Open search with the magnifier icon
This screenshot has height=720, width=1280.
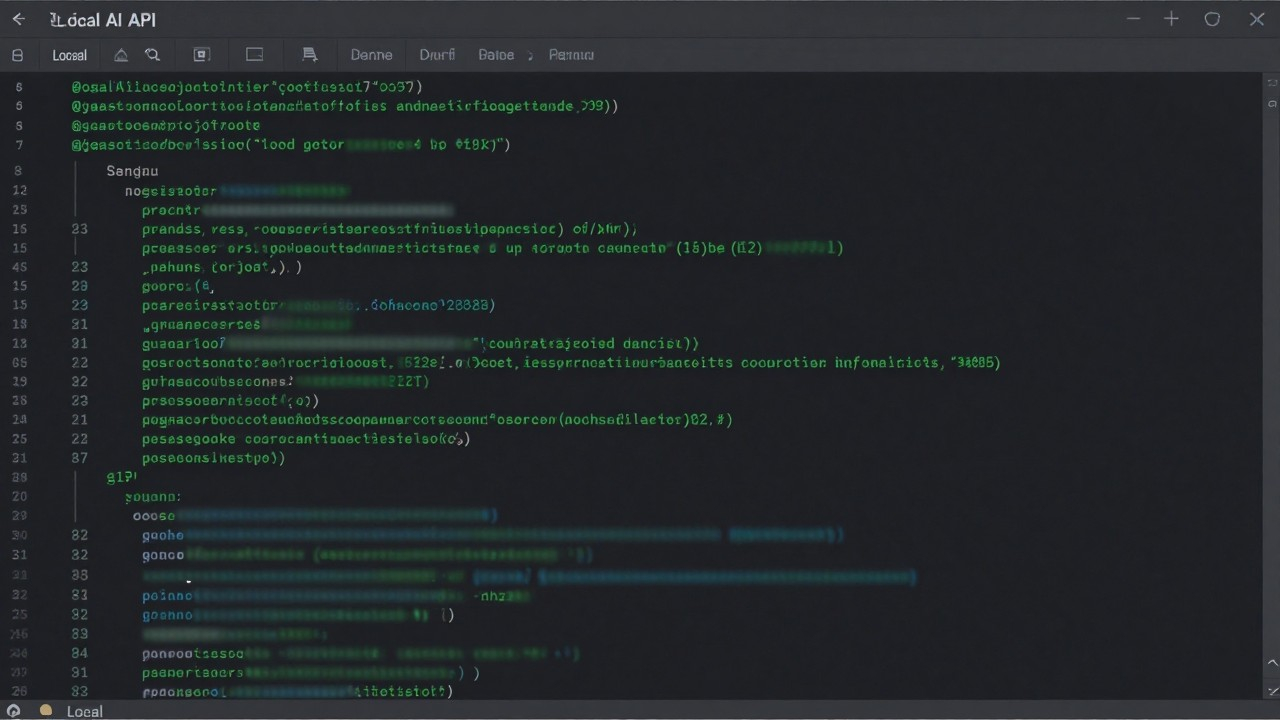tap(152, 55)
